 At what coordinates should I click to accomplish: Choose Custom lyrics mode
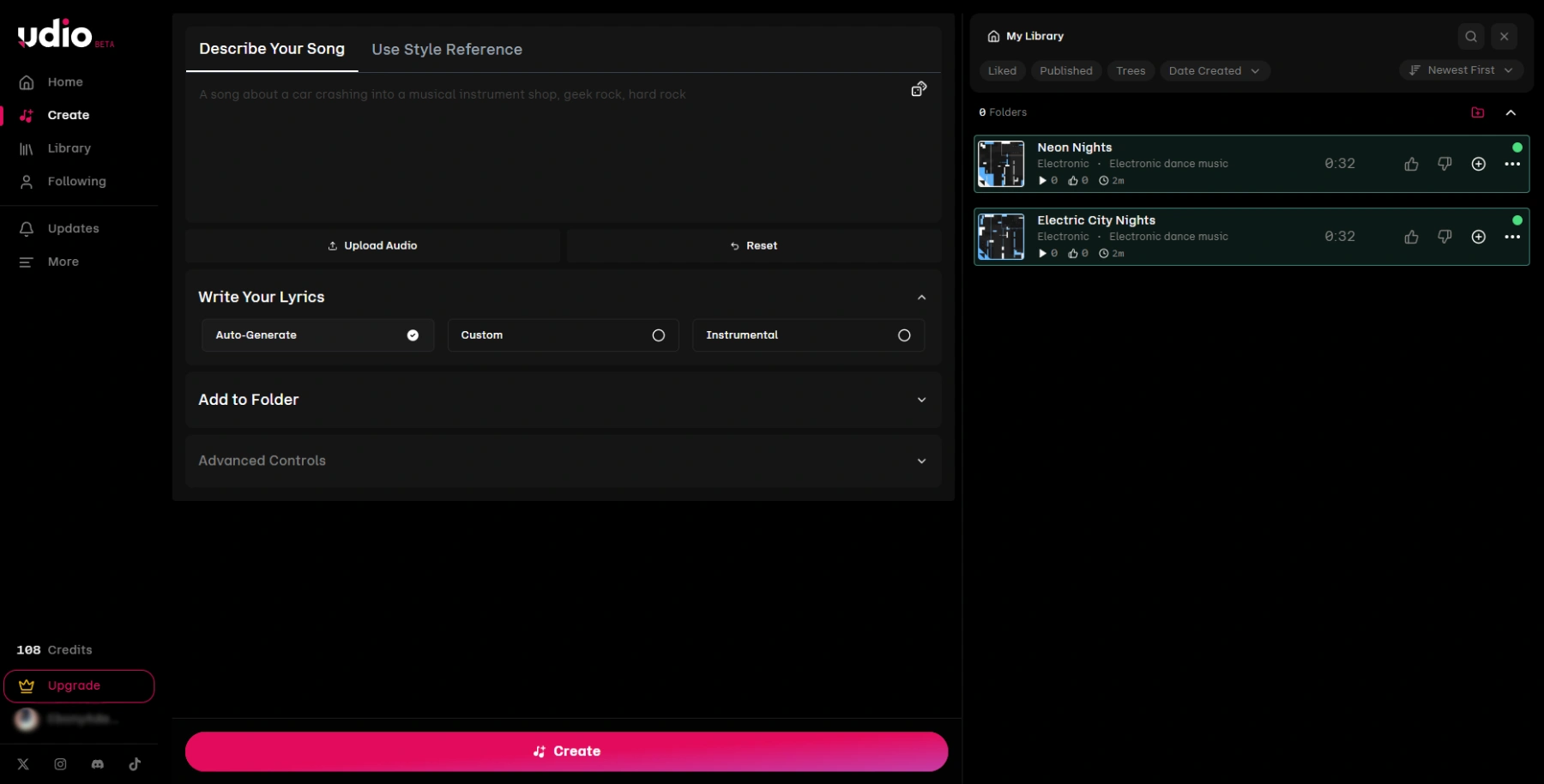pos(563,335)
